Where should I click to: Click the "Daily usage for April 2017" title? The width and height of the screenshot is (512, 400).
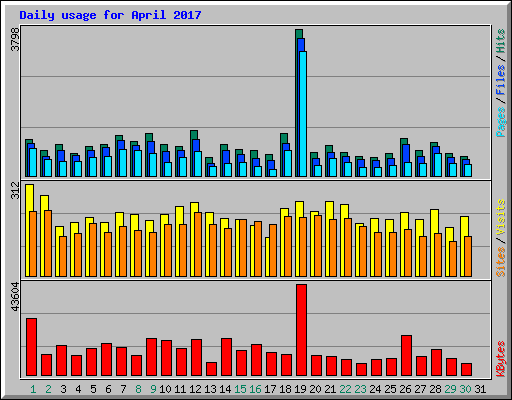110,15
